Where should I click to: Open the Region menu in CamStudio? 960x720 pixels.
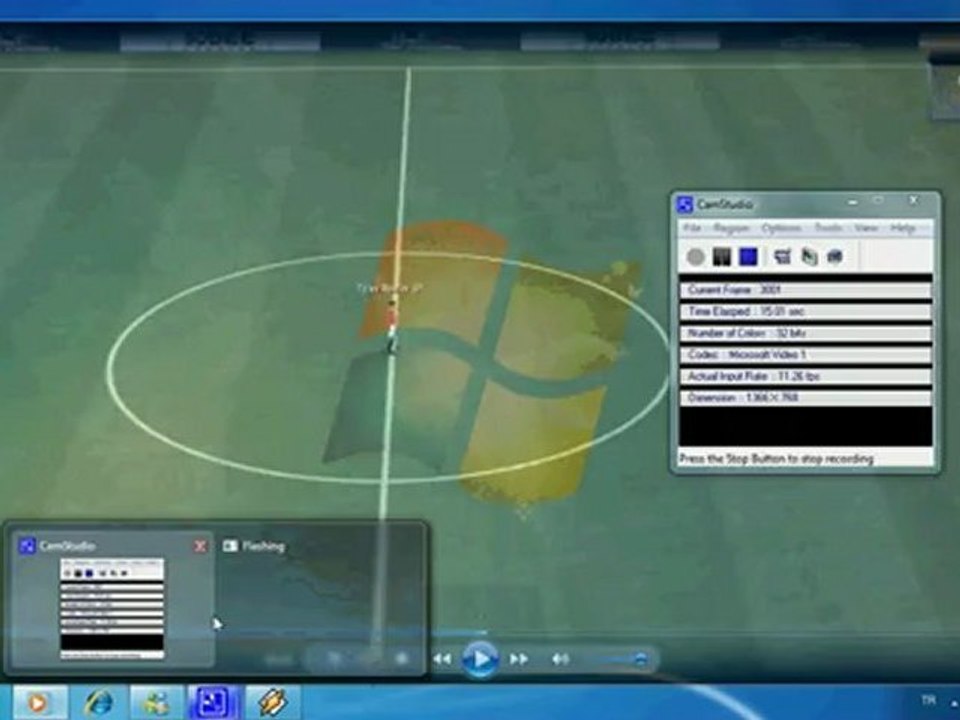coord(731,228)
